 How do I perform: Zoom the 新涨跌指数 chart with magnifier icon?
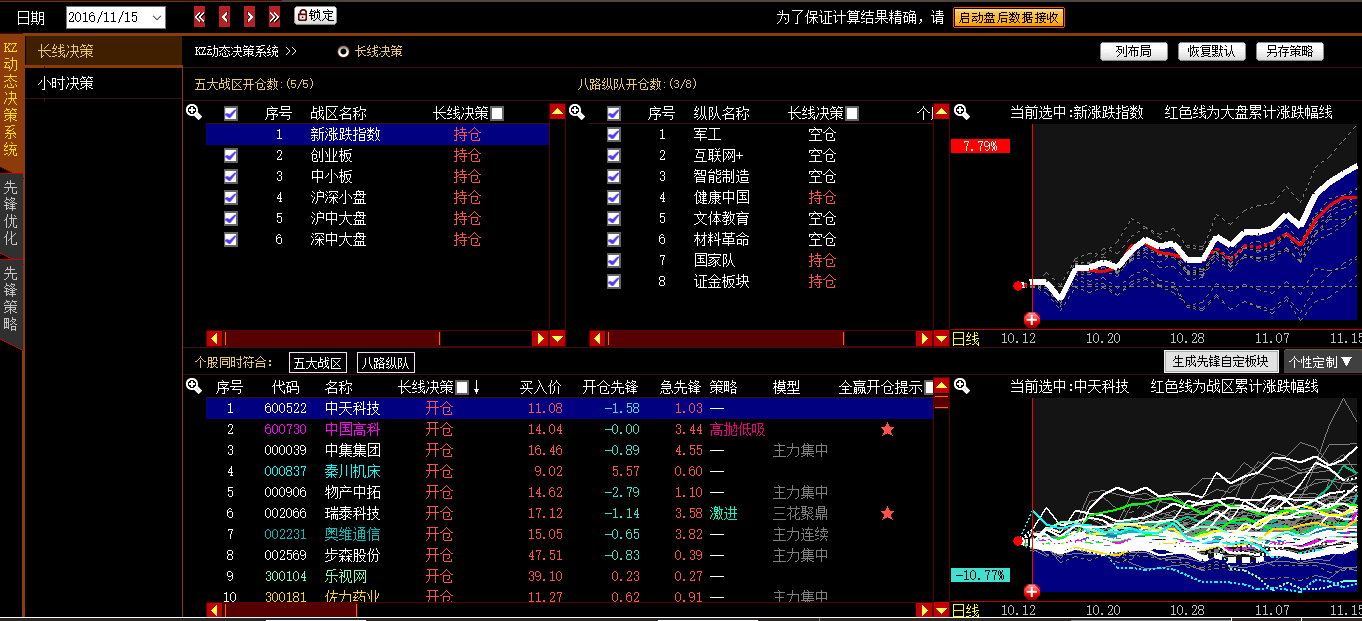(x=961, y=112)
